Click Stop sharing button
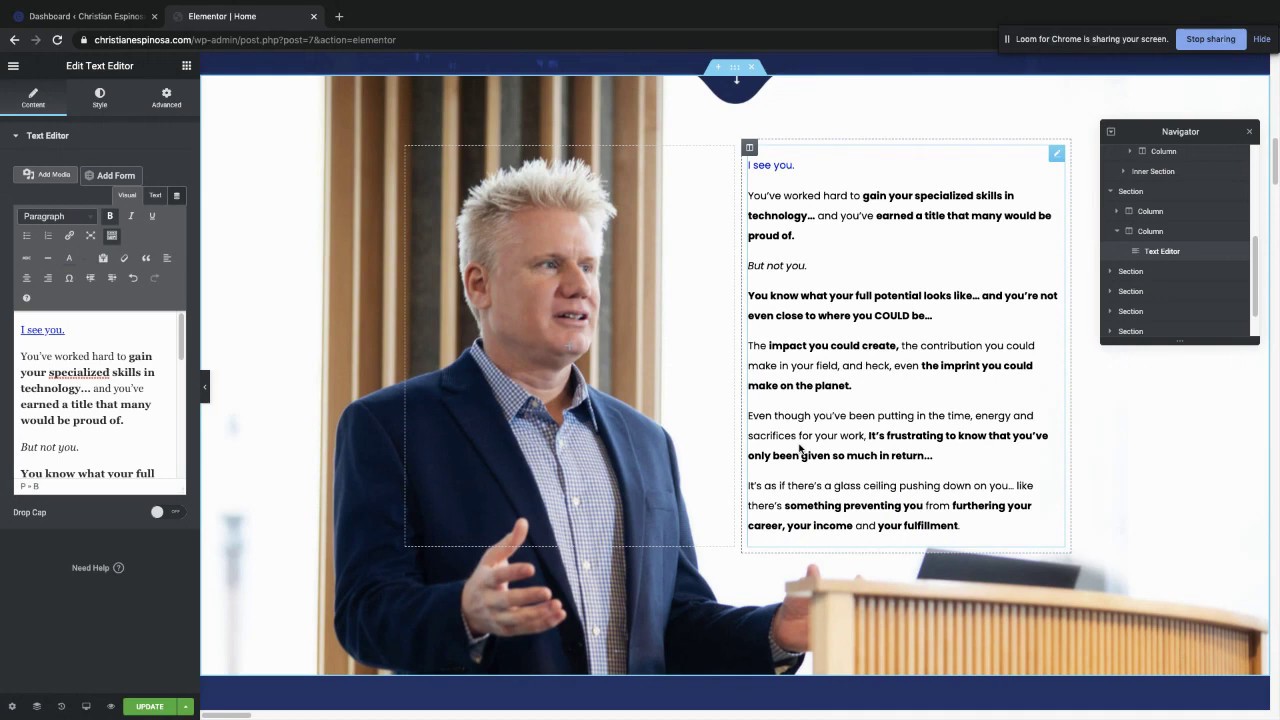The image size is (1280, 720). point(1210,39)
